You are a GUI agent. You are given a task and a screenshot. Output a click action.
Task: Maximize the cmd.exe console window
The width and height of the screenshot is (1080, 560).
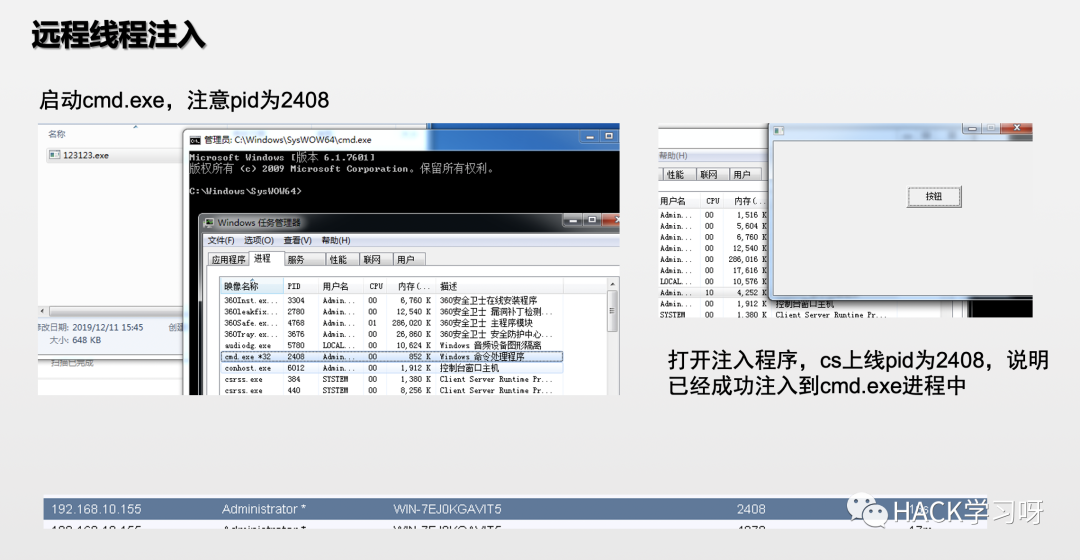point(609,137)
